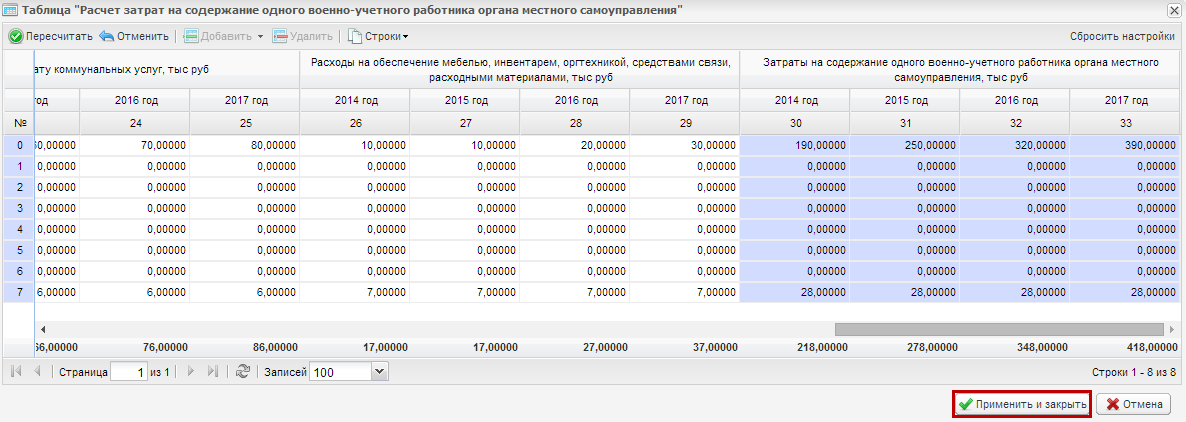Click Применить и закрыть button
This screenshot has width=1186, height=422.
1022,405
